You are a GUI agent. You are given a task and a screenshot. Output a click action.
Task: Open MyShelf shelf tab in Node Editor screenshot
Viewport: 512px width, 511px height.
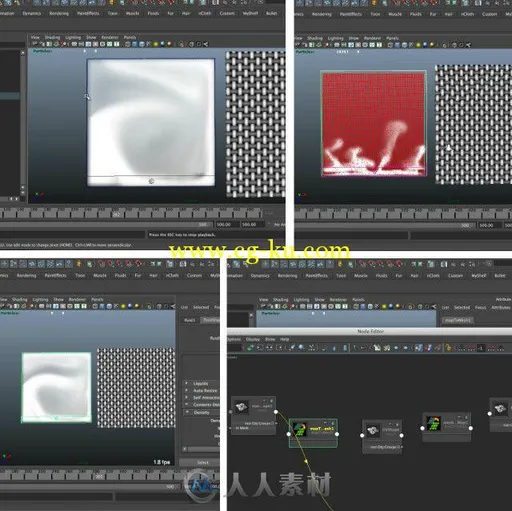pos(479,276)
